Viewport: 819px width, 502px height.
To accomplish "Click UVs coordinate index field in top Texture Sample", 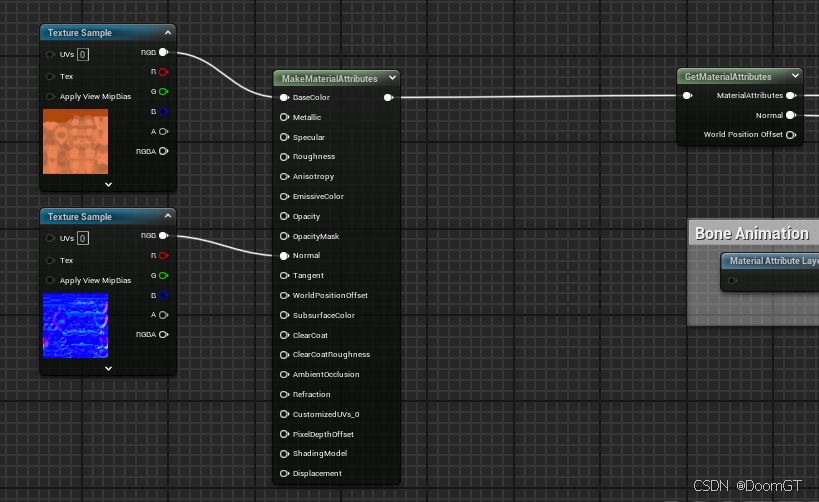I will [83, 54].
